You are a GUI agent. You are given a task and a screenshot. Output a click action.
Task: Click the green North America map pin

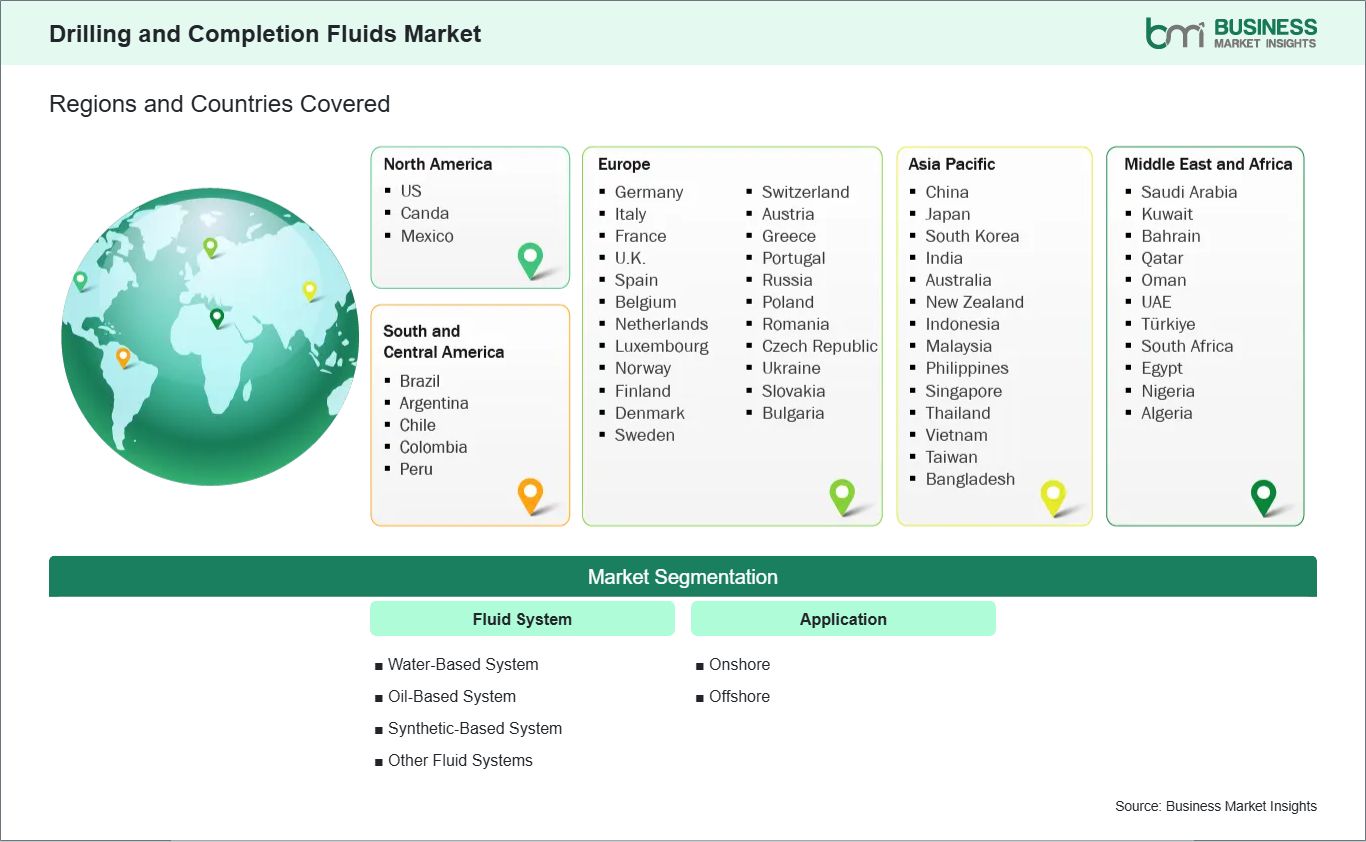click(x=529, y=260)
